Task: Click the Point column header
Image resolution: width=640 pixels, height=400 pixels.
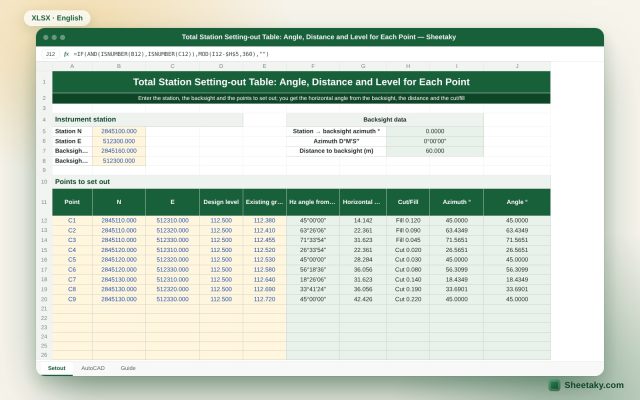Action: tap(72, 202)
